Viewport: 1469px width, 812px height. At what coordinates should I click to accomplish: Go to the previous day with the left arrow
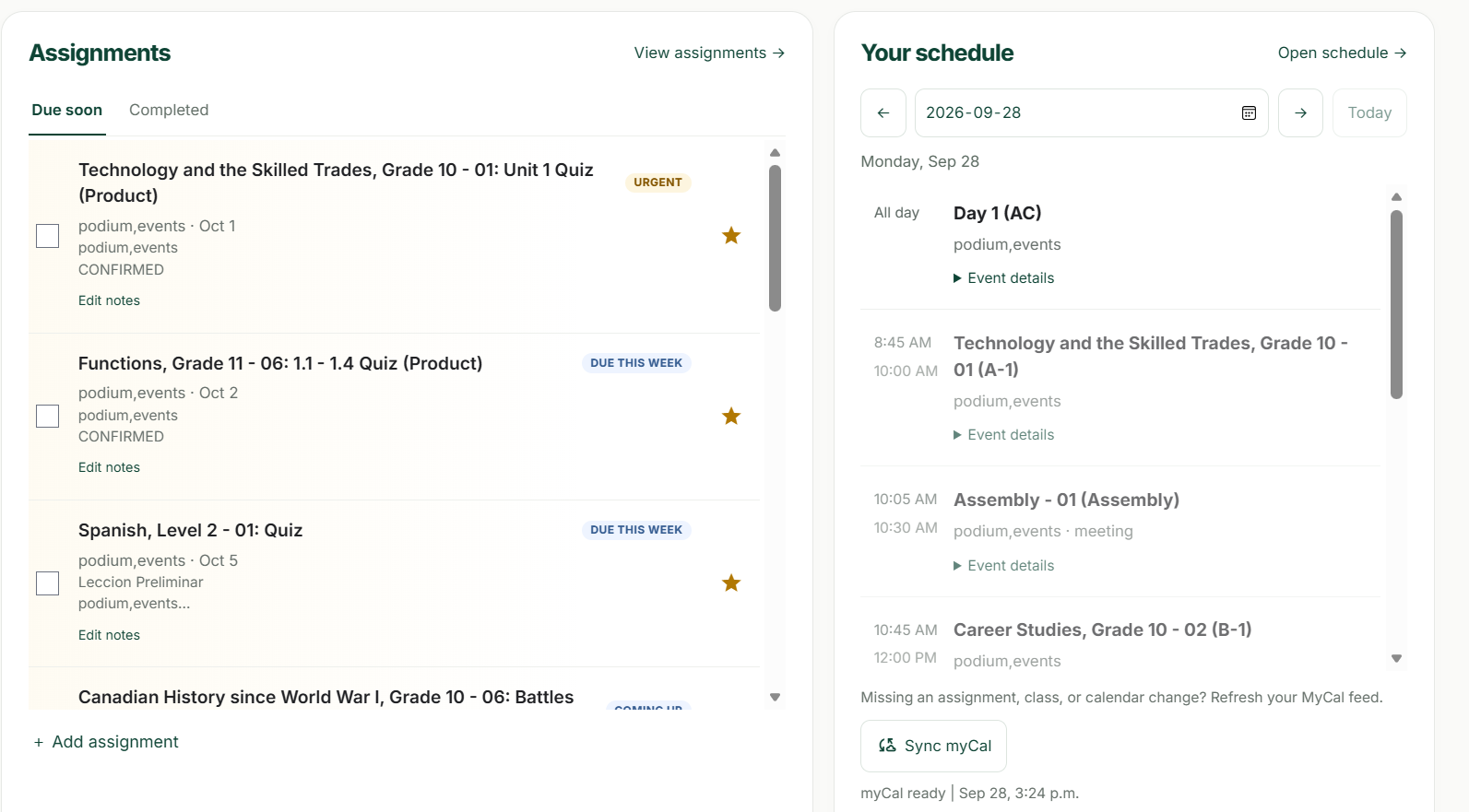[883, 112]
